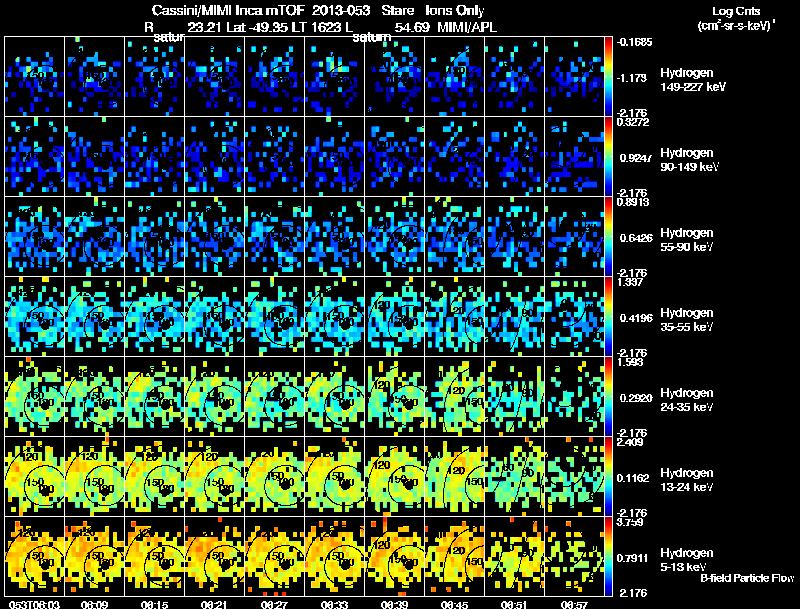Click the 06:21 time axis label
This screenshot has height=609, width=800.
click(214, 604)
